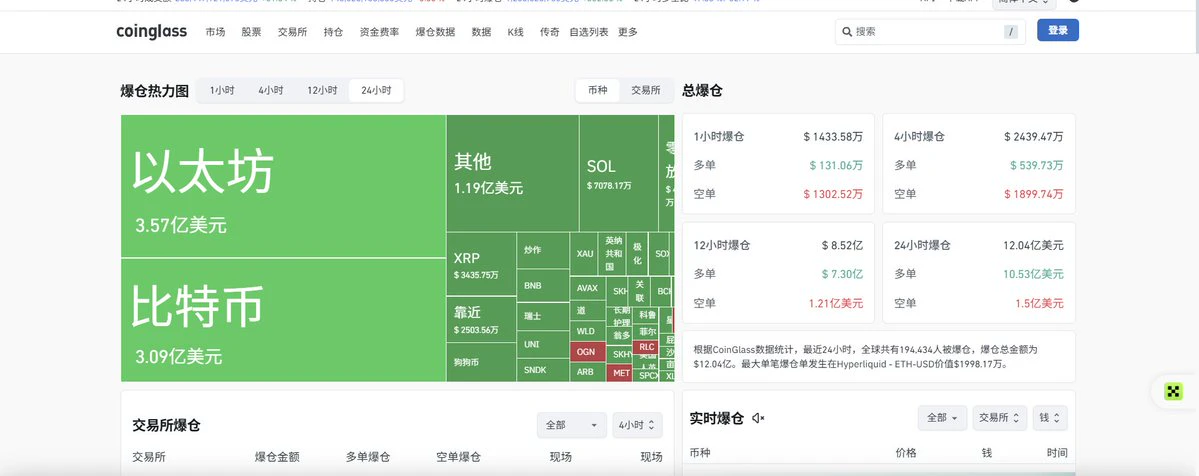Switch heatmap to 12小时
Image resolution: width=1199 pixels, height=476 pixels.
click(322, 90)
